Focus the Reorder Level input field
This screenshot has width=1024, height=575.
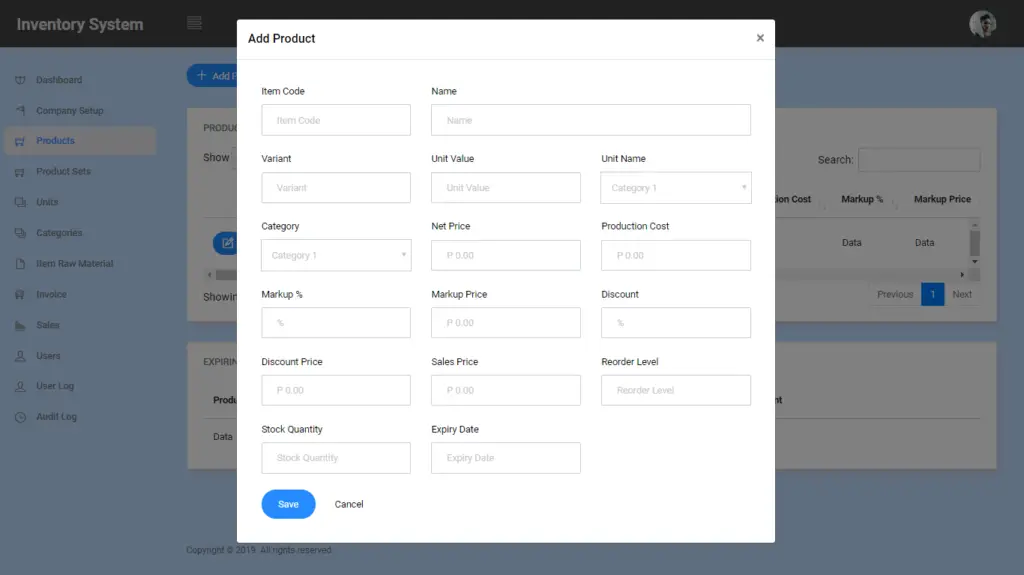tap(676, 390)
